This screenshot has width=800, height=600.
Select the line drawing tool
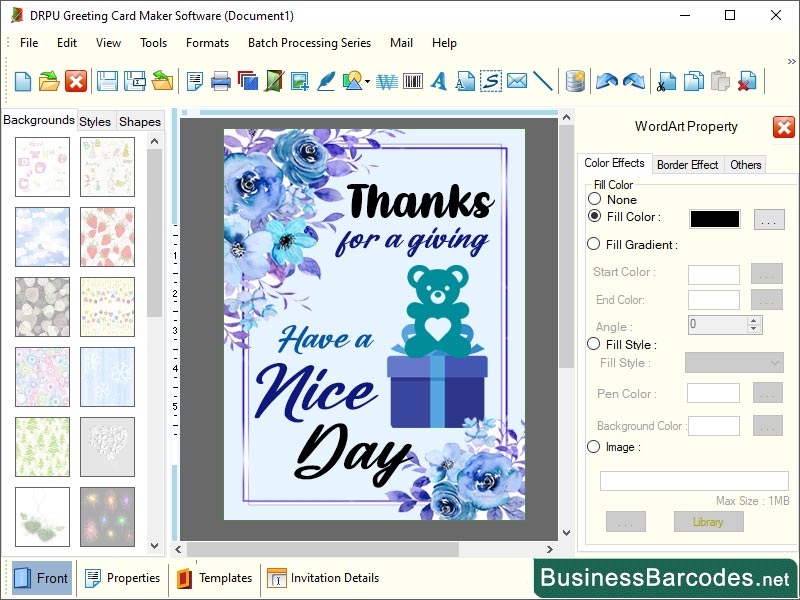(x=544, y=80)
